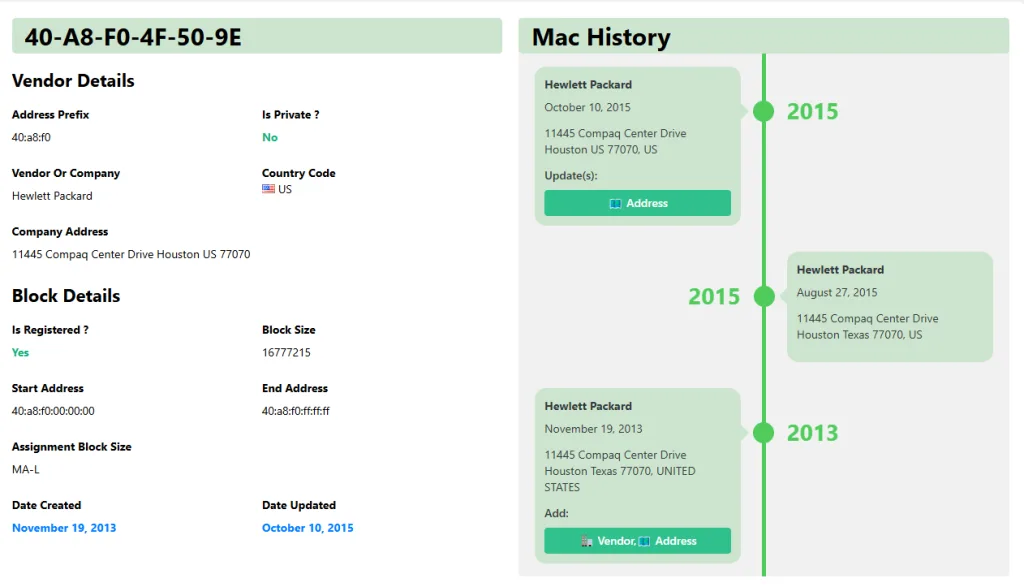The image size is (1024, 587).
Task: Click the Mac History heading
Action: point(598,36)
